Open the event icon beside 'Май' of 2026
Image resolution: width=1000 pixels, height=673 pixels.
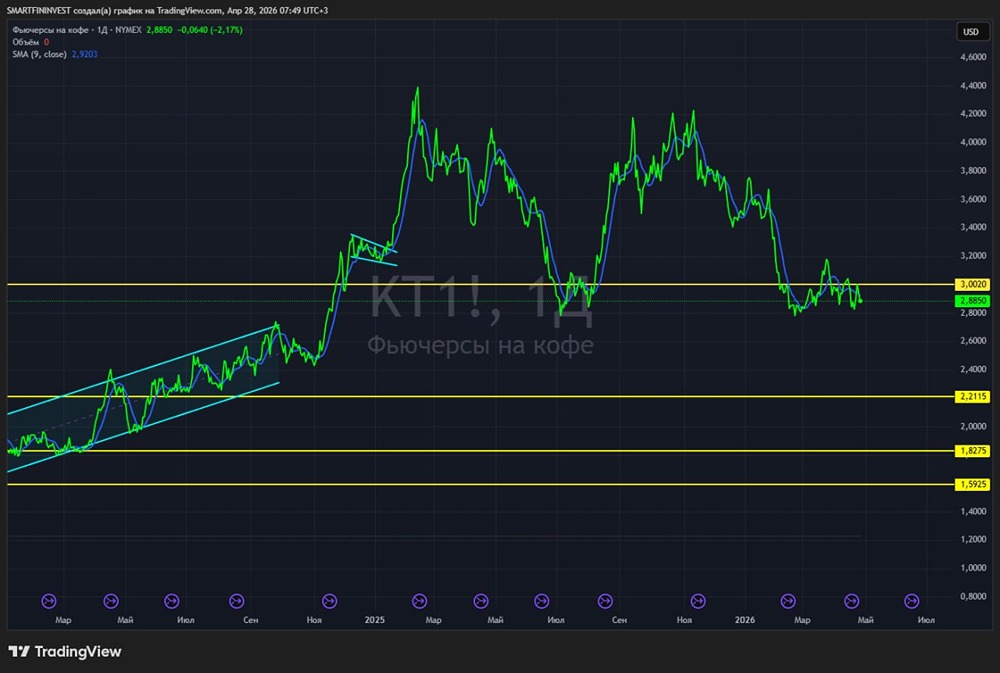(x=851, y=601)
